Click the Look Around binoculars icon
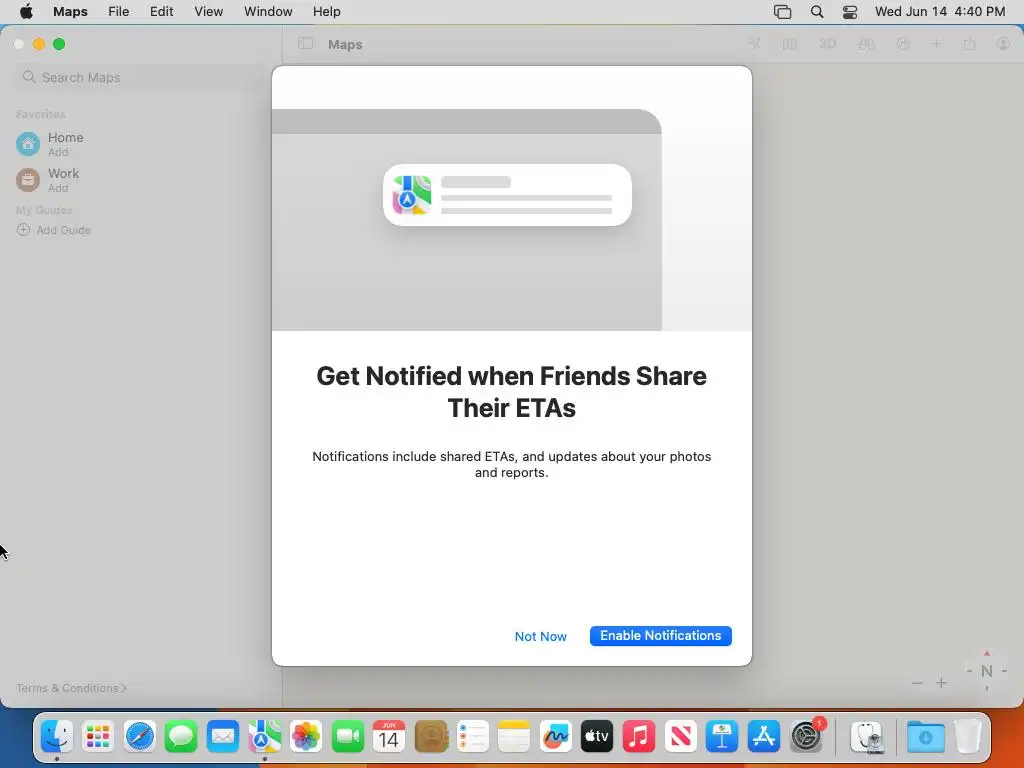The image size is (1024, 768). click(x=866, y=44)
